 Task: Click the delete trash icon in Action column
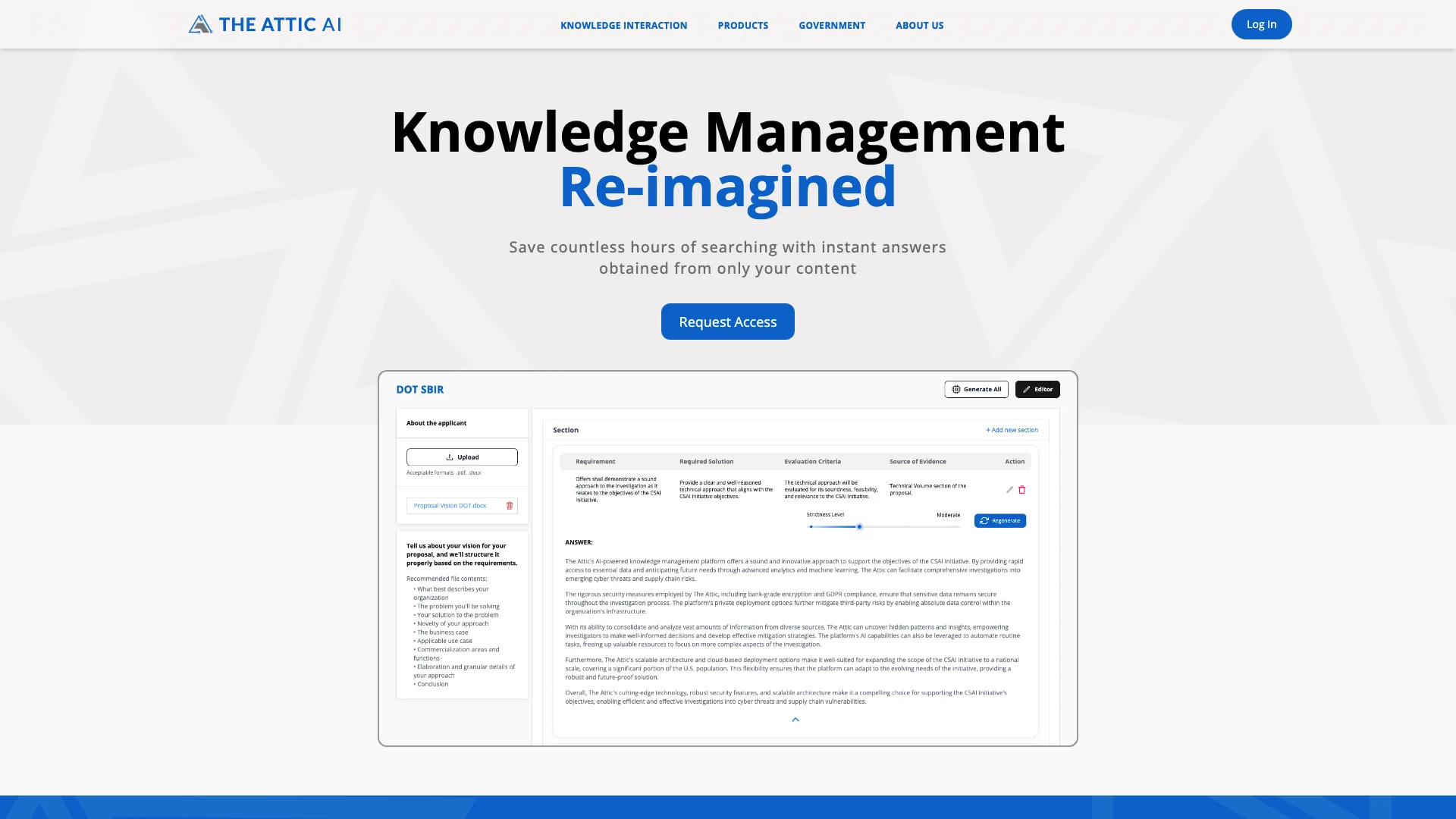(x=1022, y=489)
